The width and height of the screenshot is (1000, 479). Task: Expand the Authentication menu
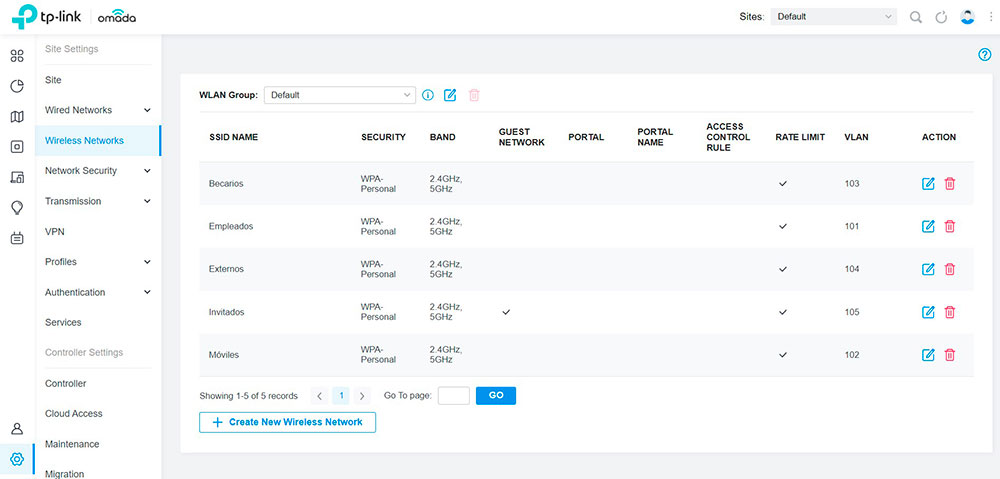[98, 293]
